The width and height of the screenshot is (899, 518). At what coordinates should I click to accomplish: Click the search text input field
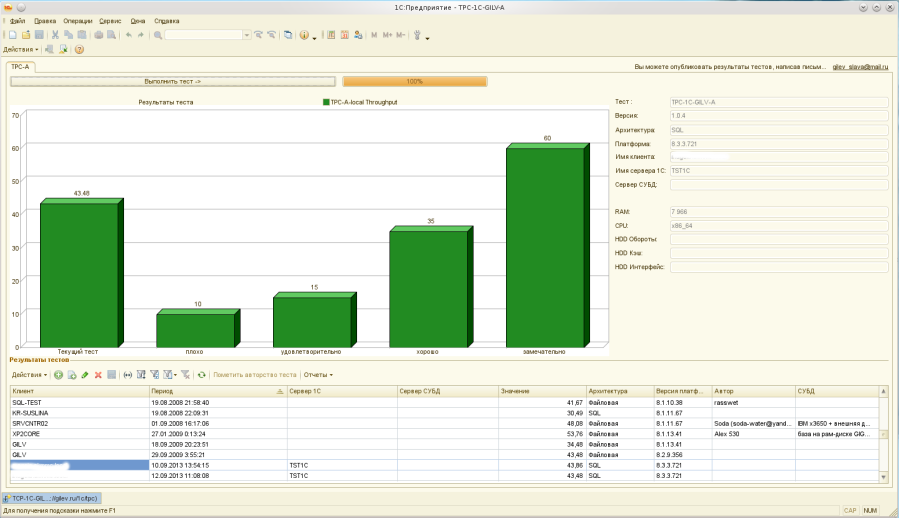(x=204, y=35)
